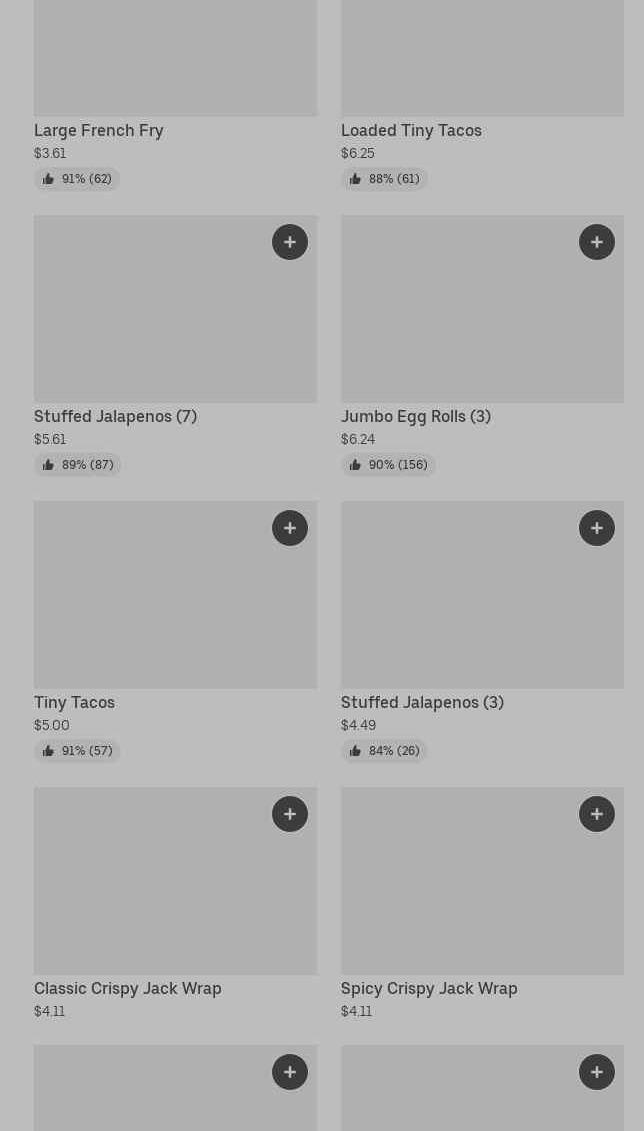Add Stuffed Jalapenos (3) to order

[597, 528]
